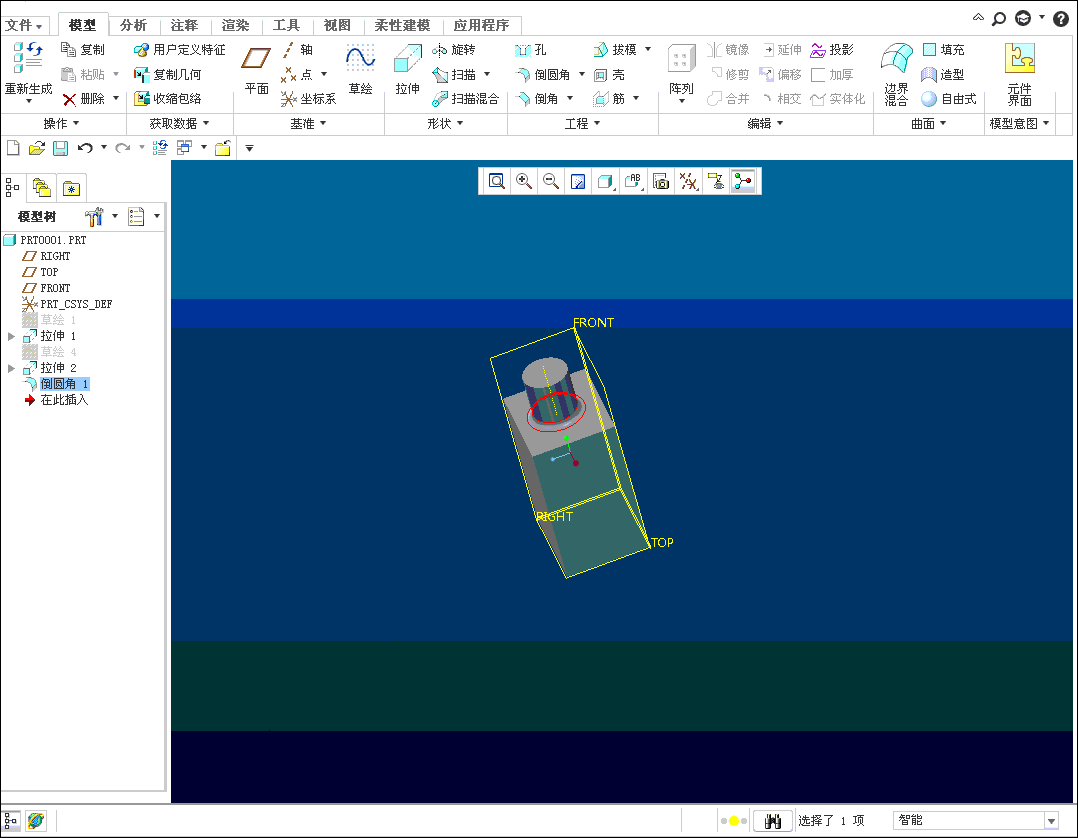This screenshot has width=1078, height=838.
Task: Toggle spin center icon in viewport toolbar
Action: [x=743, y=181]
